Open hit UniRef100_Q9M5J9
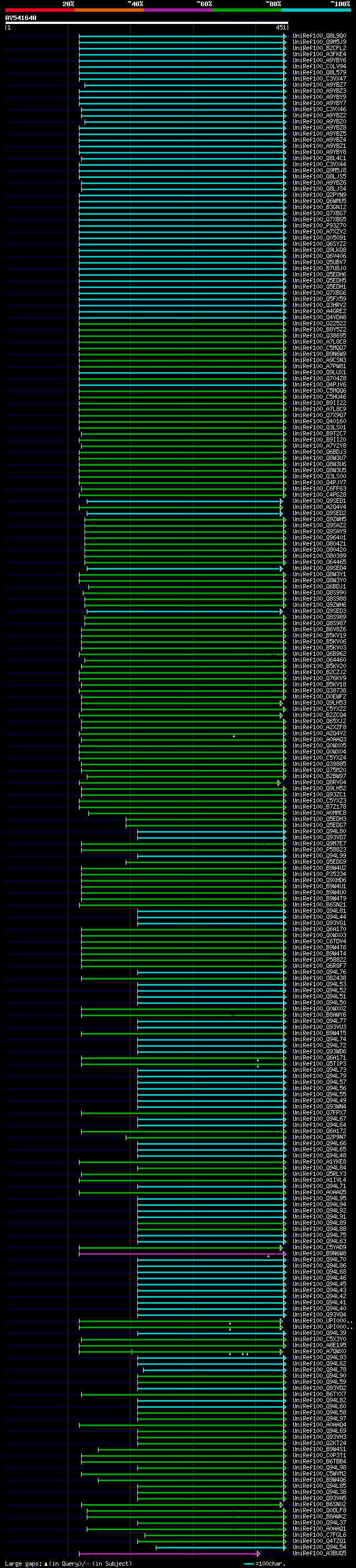This screenshot has height=1568, width=356. coord(319,42)
